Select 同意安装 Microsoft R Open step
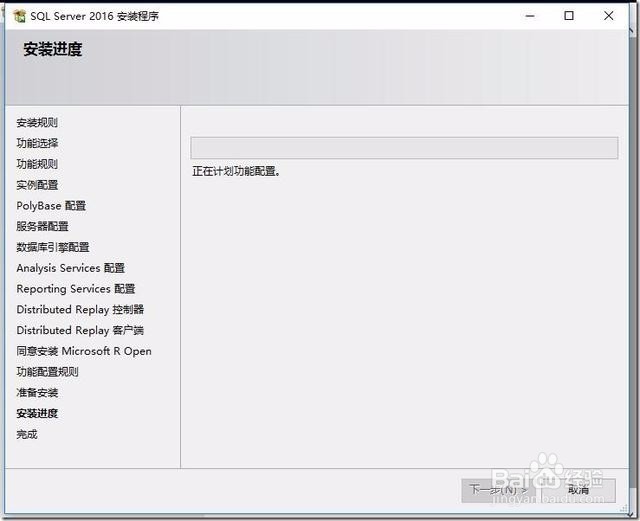The image size is (640, 521). (84, 351)
